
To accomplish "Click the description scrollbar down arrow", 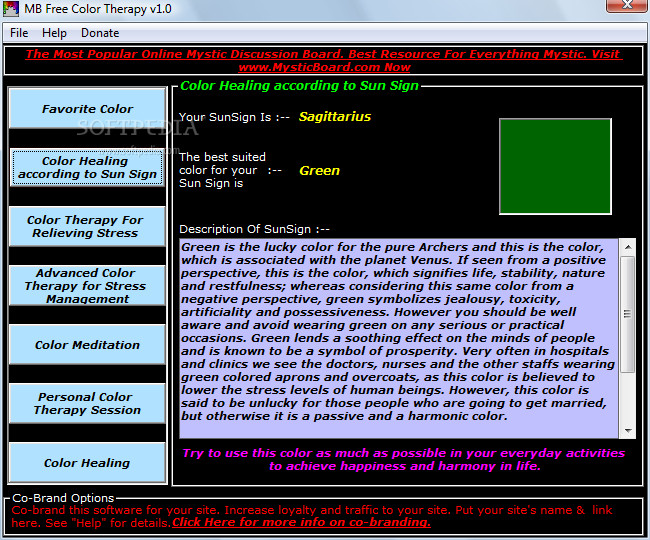I will tap(628, 431).
